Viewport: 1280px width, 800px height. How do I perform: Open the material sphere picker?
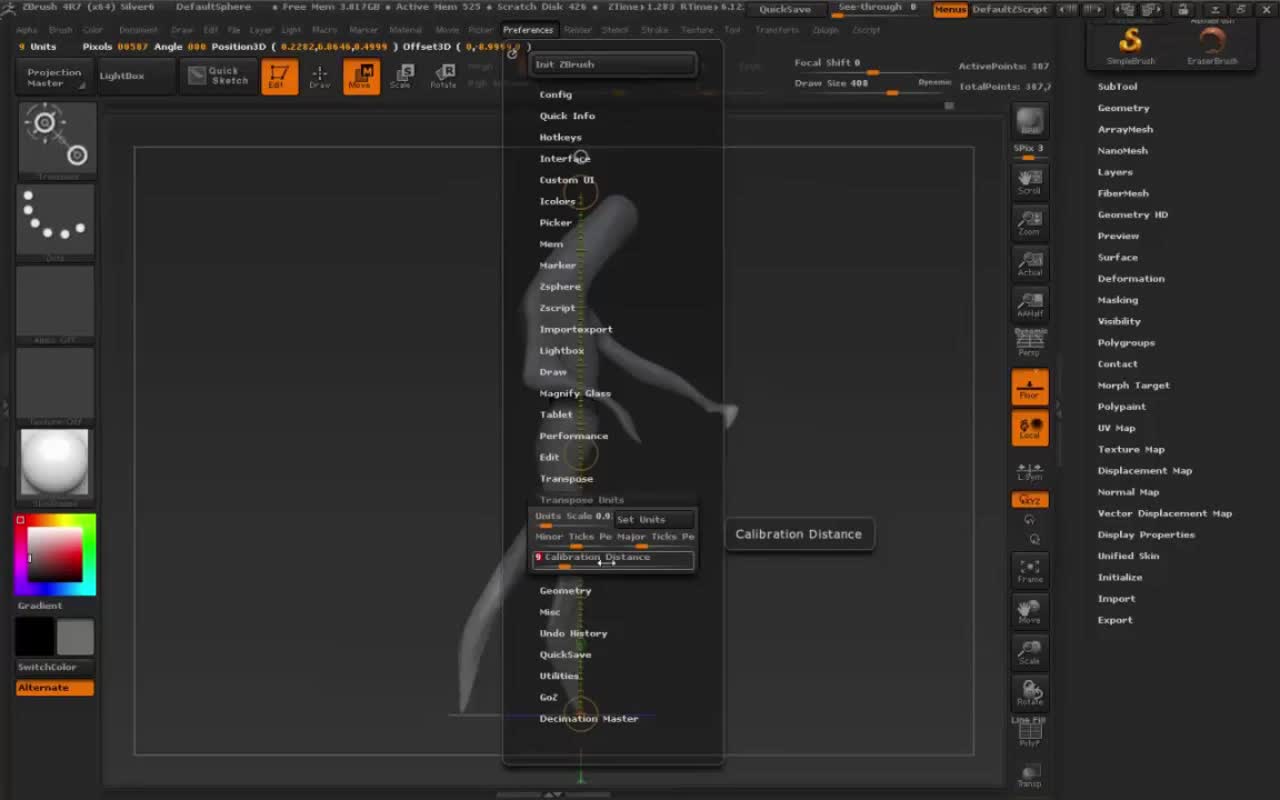55,467
